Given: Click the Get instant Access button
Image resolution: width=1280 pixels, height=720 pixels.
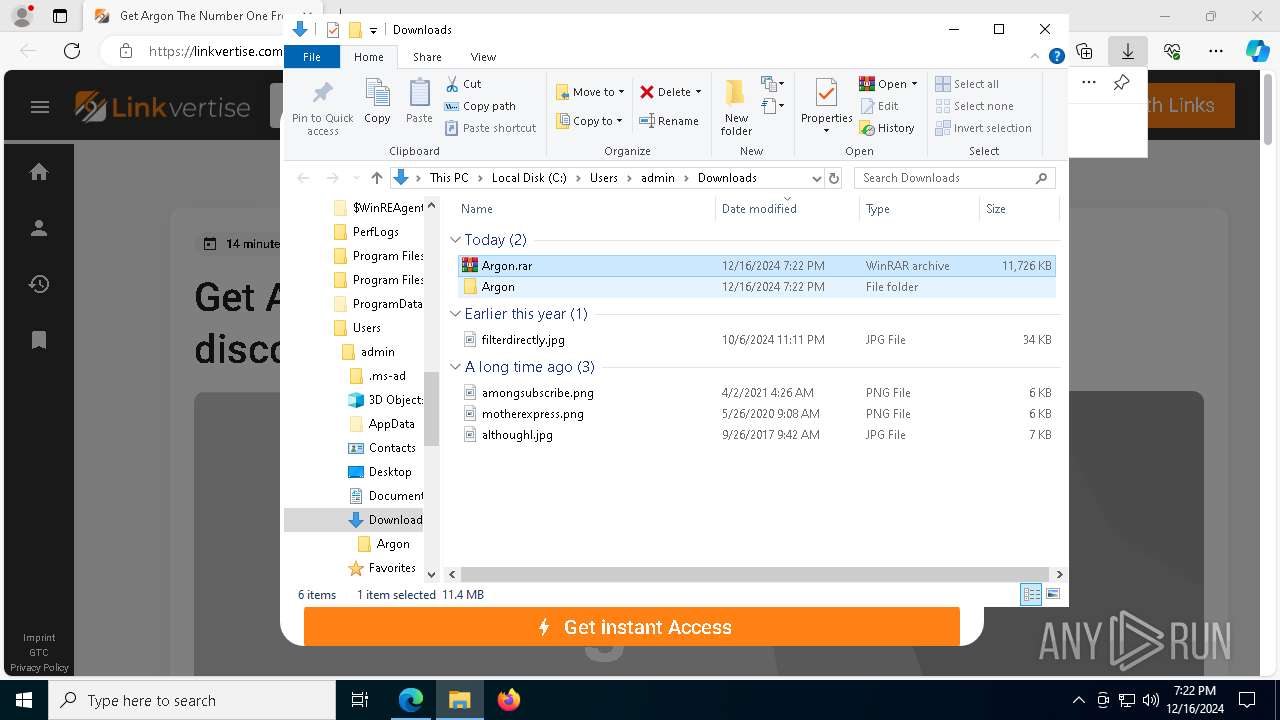Looking at the screenshot, I should click(632, 627).
